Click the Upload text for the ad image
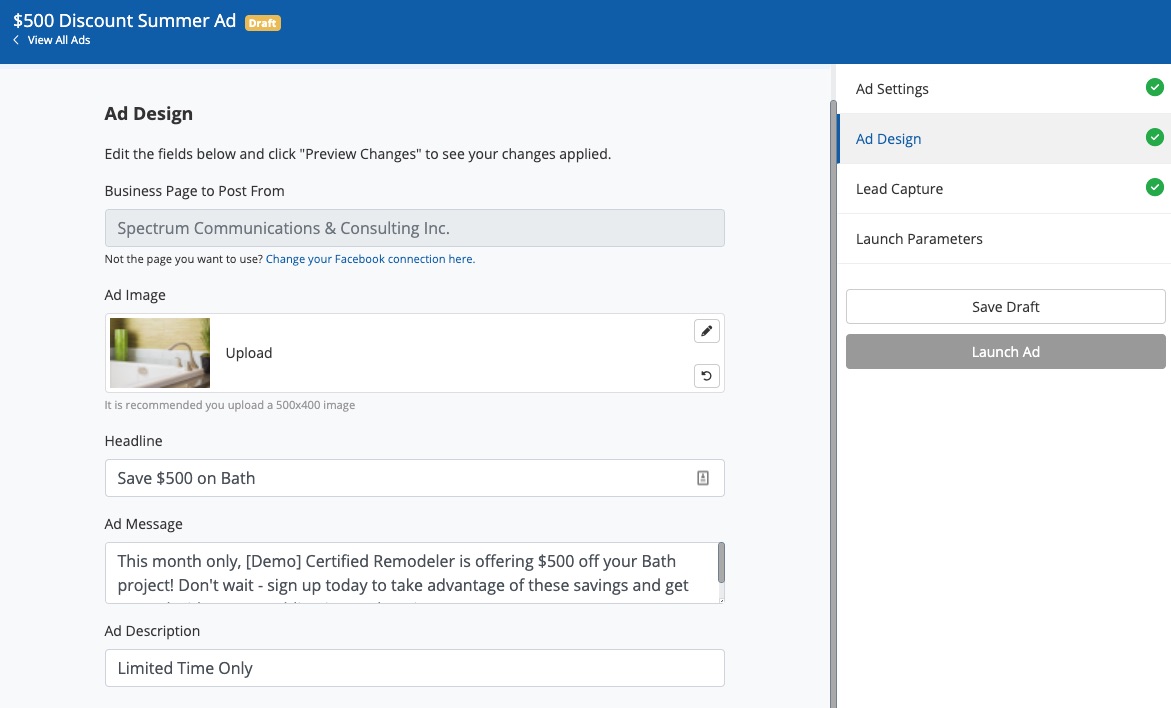The height and width of the screenshot is (708, 1171). 249,353
